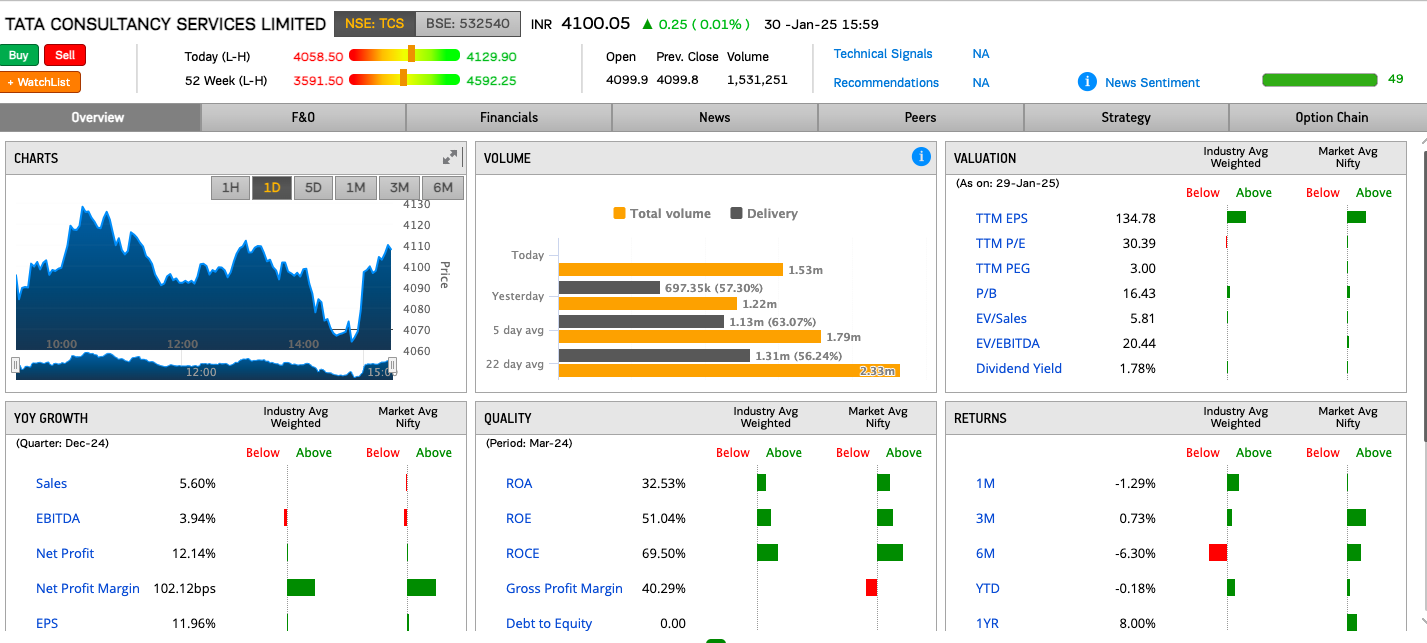Open the ROA quality metric
The image size is (1427, 643).
coord(519,483)
